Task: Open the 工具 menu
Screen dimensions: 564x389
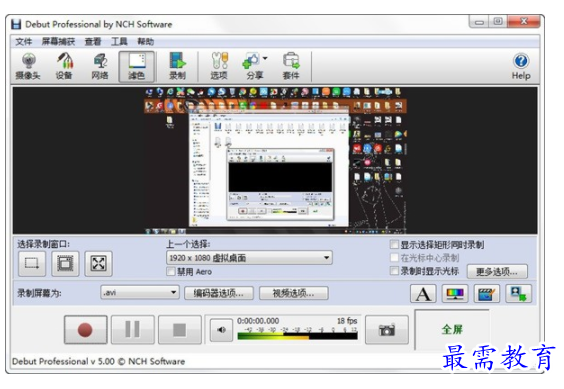Action: point(119,42)
